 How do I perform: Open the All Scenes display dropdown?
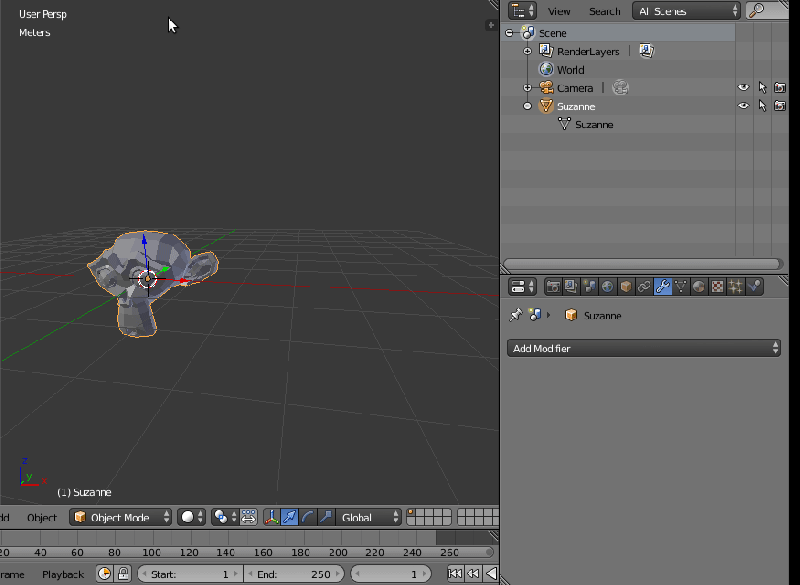point(686,11)
